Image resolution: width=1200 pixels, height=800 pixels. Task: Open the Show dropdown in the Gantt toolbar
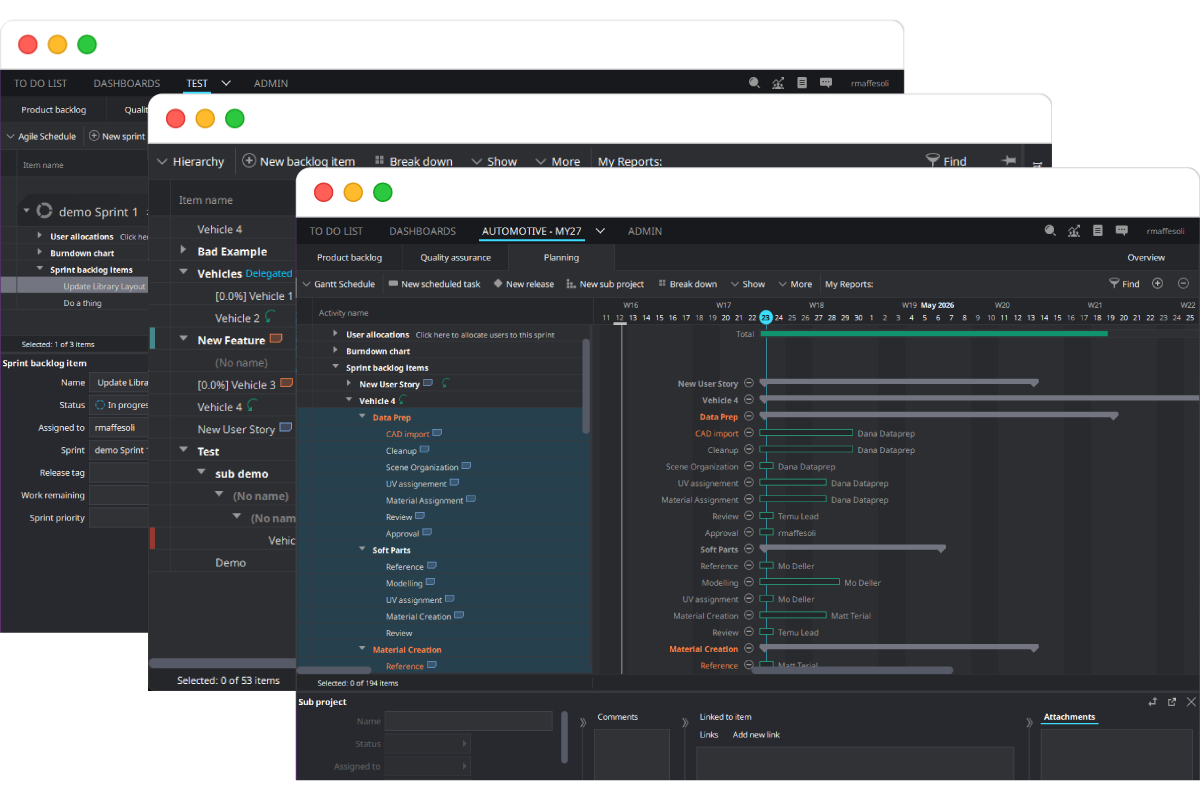tap(748, 283)
